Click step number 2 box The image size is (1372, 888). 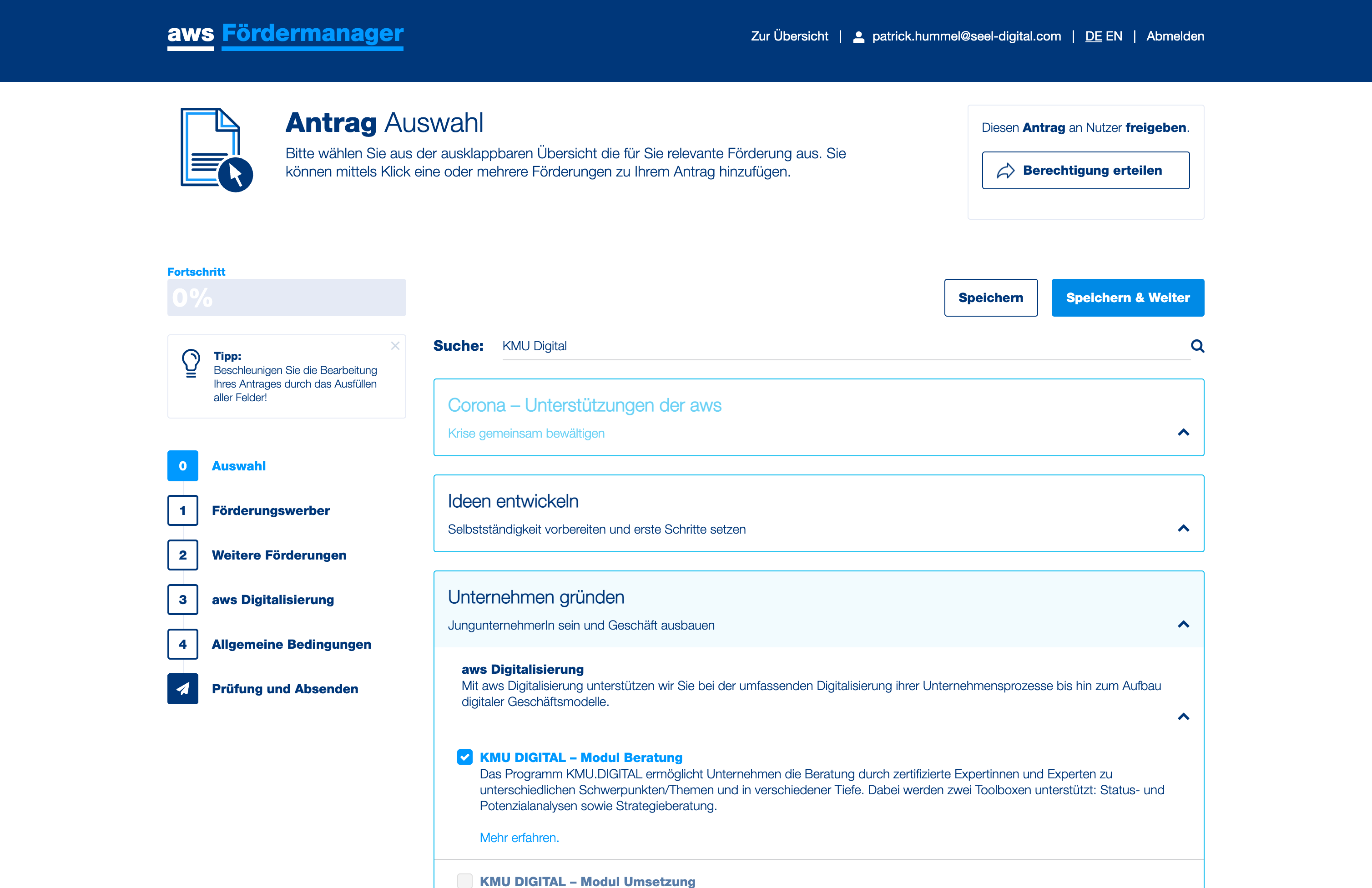click(183, 555)
